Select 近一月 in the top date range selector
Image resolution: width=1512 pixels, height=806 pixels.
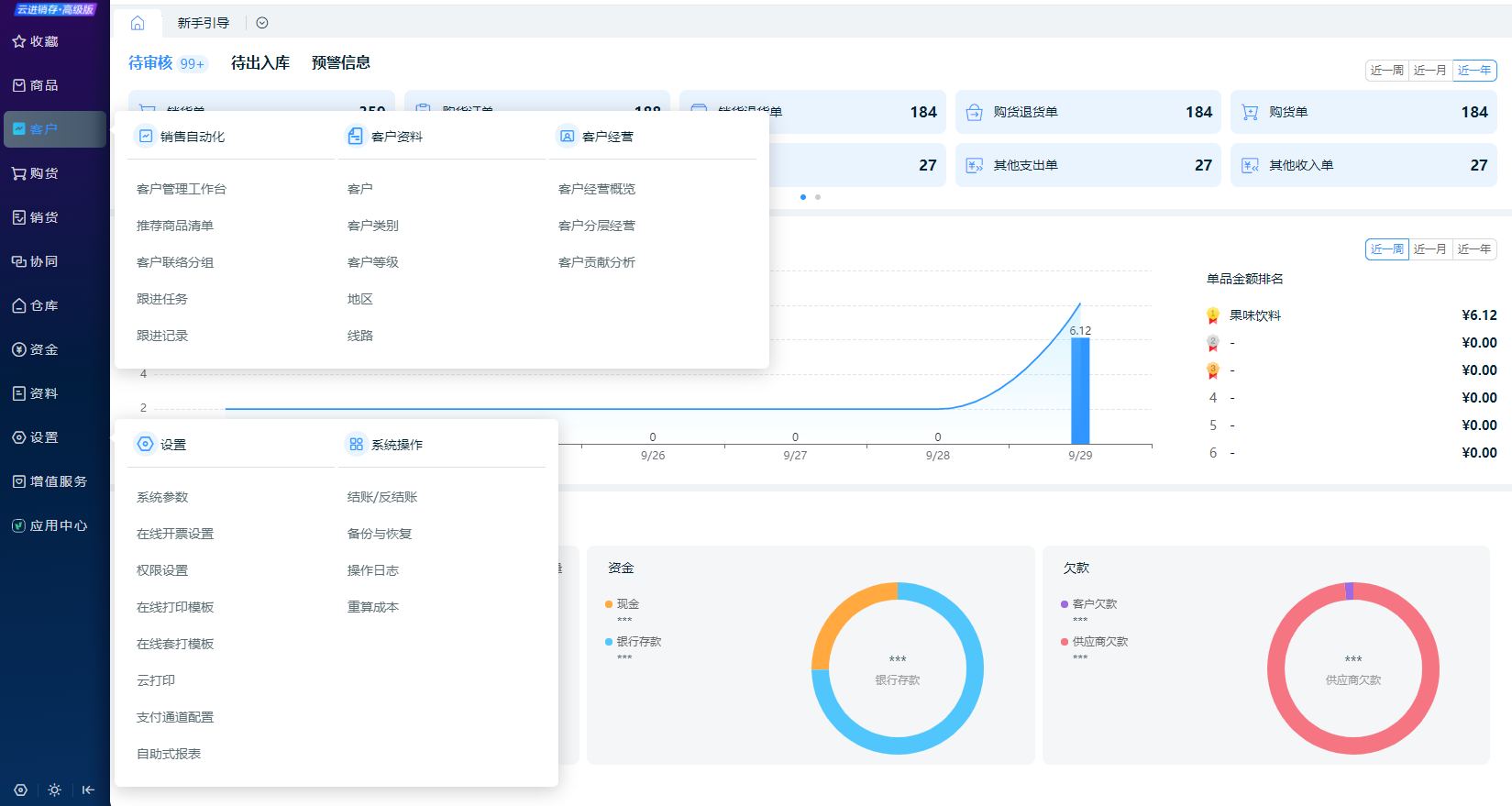pyautogui.click(x=1429, y=71)
